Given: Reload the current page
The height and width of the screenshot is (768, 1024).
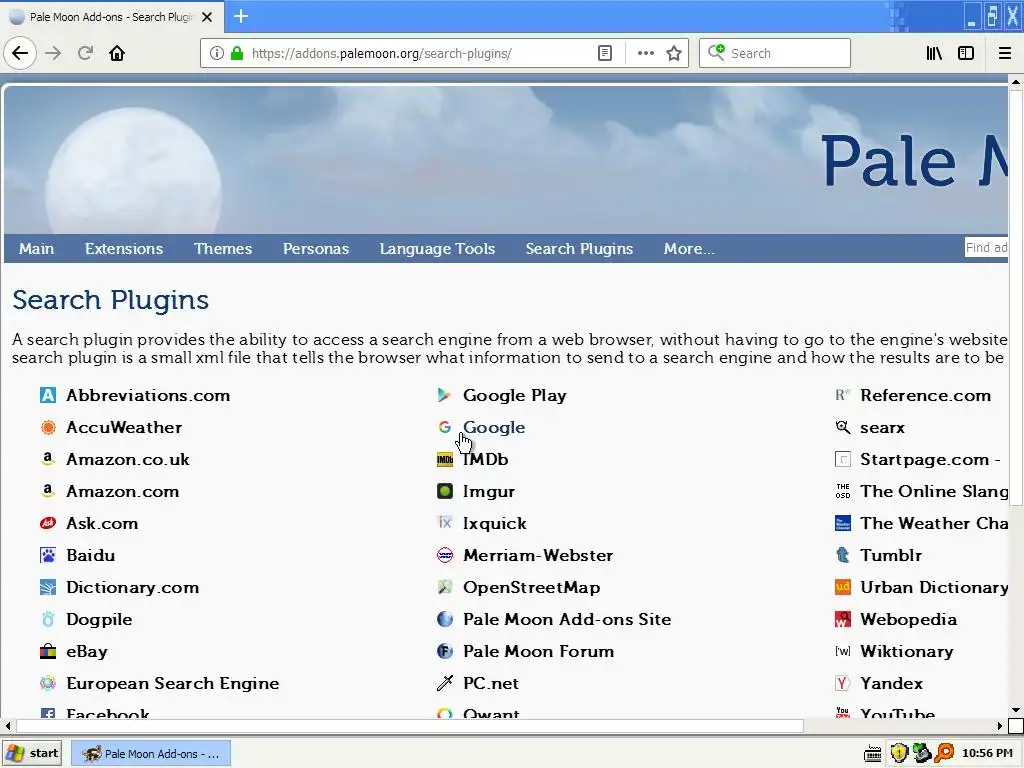Looking at the screenshot, I should point(85,53).
